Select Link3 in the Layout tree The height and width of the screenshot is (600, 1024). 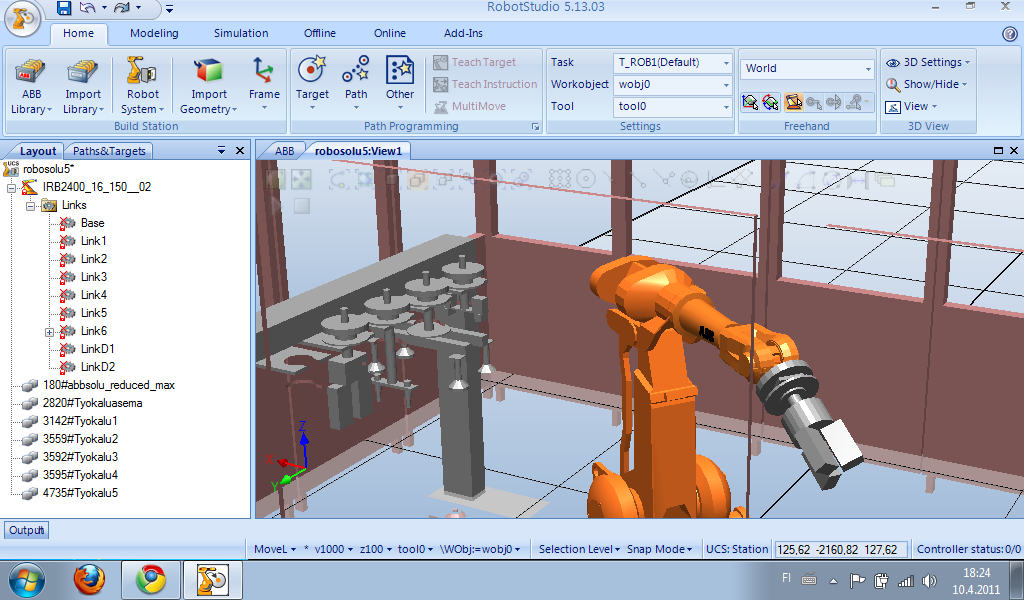93,277
